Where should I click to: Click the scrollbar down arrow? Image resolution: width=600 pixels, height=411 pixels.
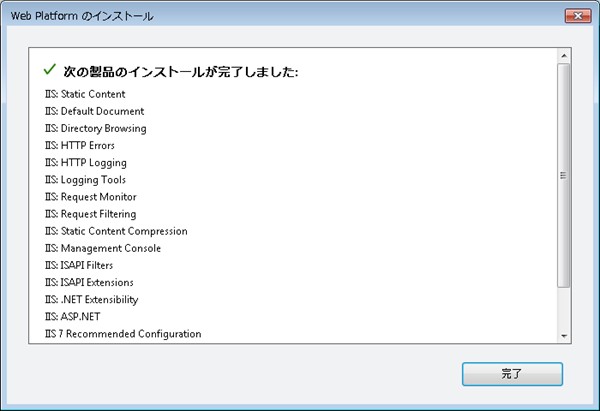click(563, 336)
